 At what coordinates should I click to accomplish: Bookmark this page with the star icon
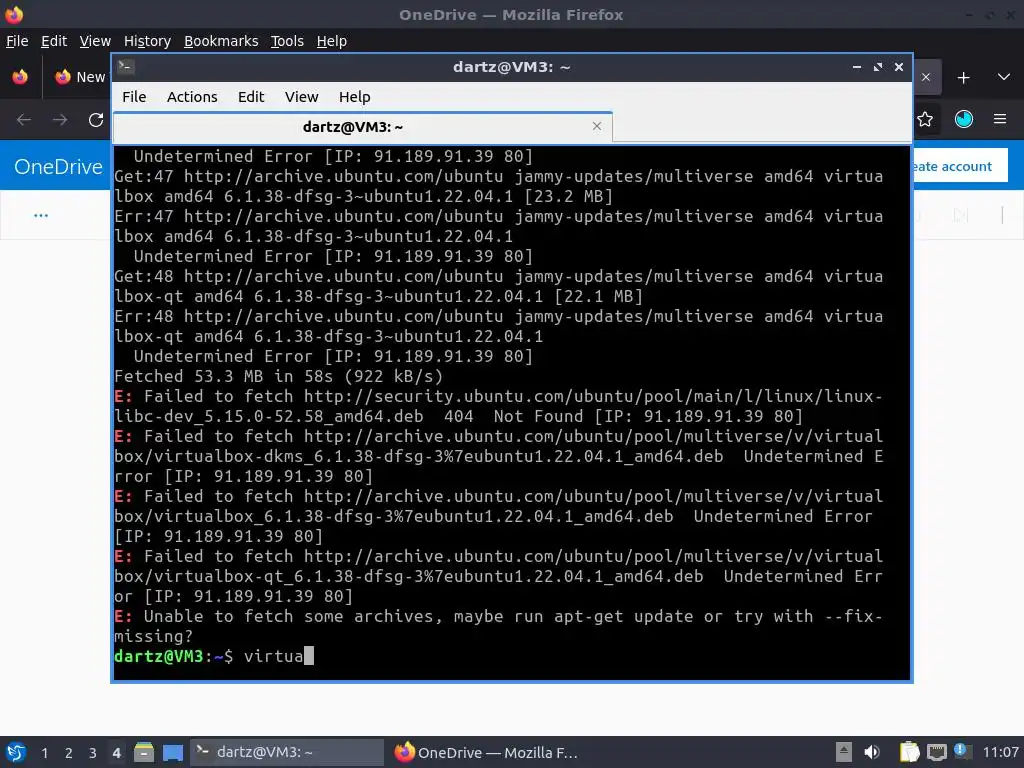(x=925, y=120)
